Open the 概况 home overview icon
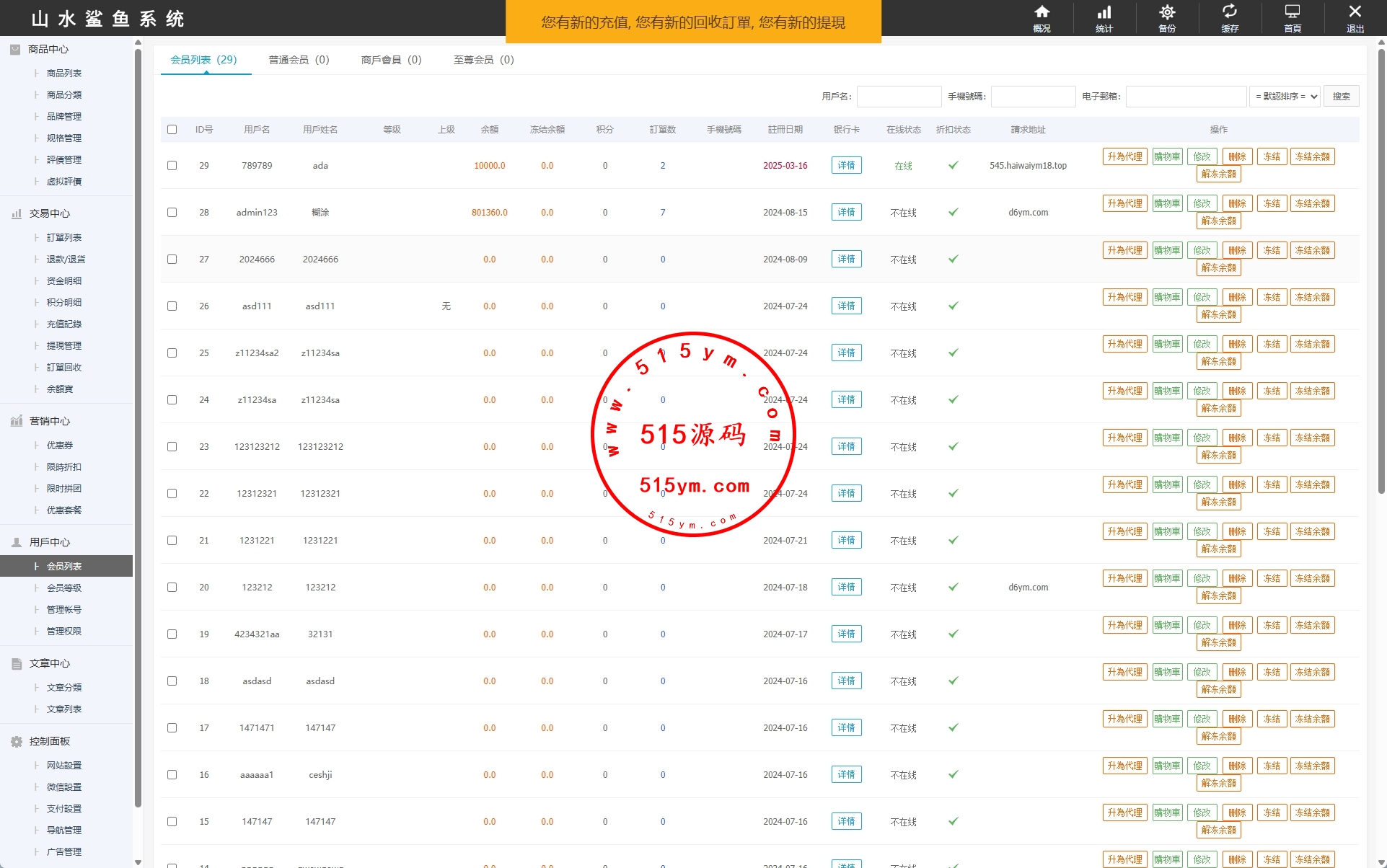This screenshot has height=868, width=1387. (x=1042, y=12)
